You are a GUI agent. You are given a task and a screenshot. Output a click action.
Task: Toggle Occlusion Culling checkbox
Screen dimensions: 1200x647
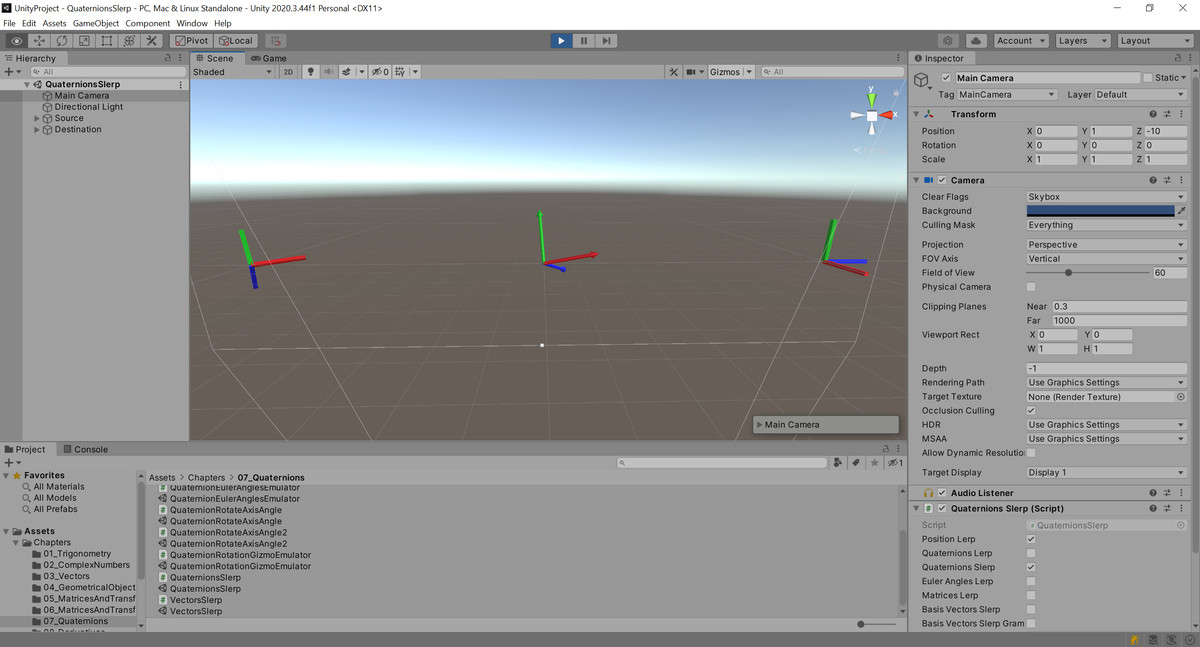pyautogui.click(x=1031, y=411)
